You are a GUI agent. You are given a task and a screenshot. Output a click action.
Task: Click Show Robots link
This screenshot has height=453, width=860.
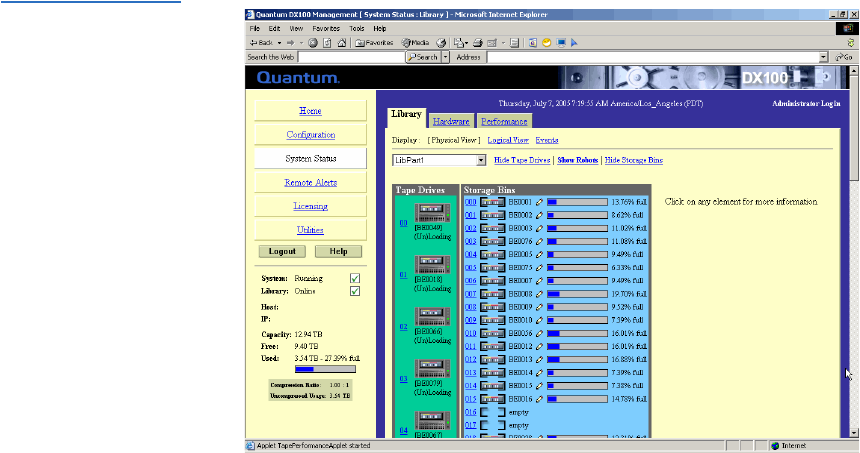point(578,160)
